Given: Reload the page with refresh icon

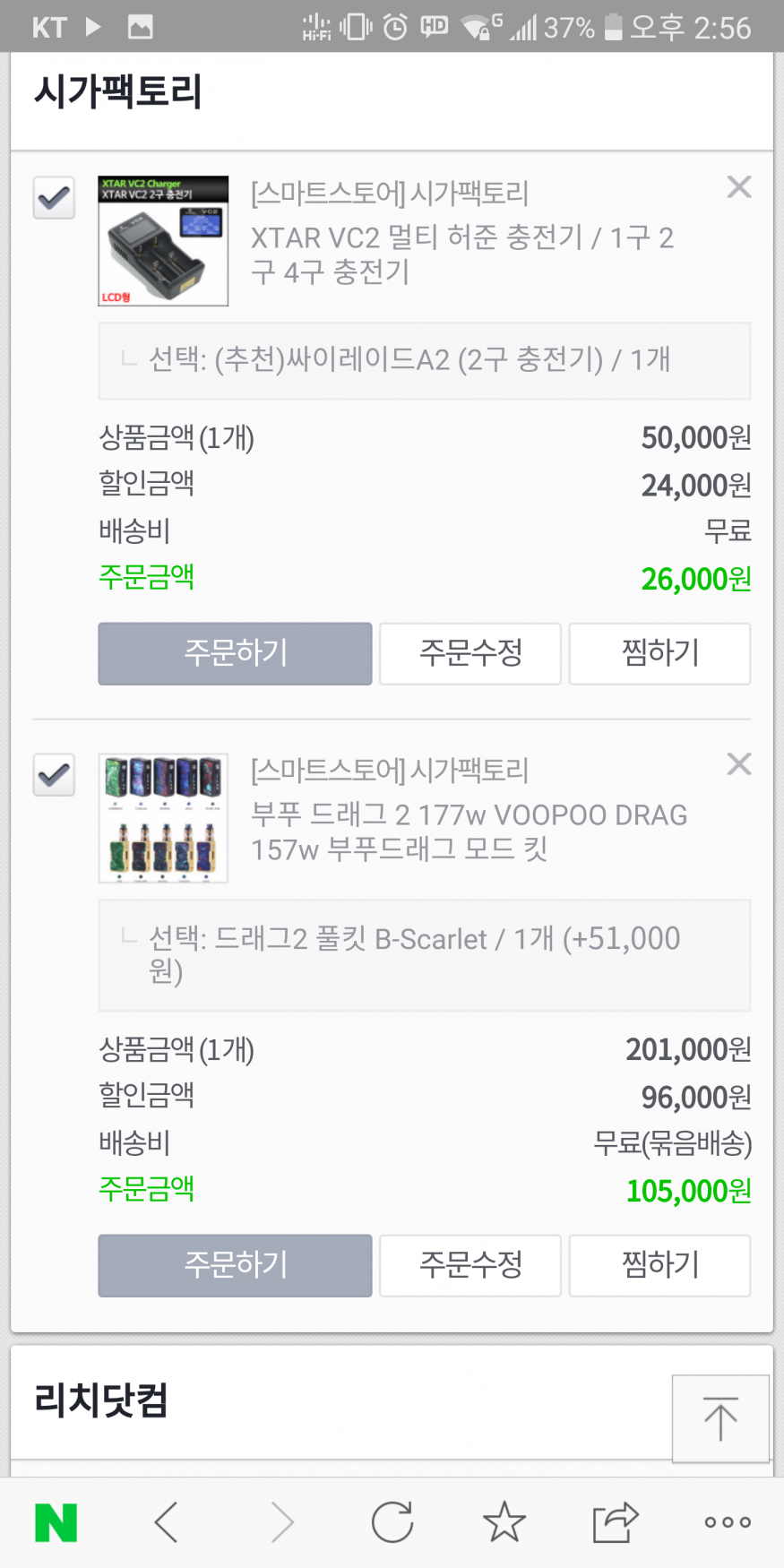Looking at the screenshot, I should click(x=392, y=1522).
